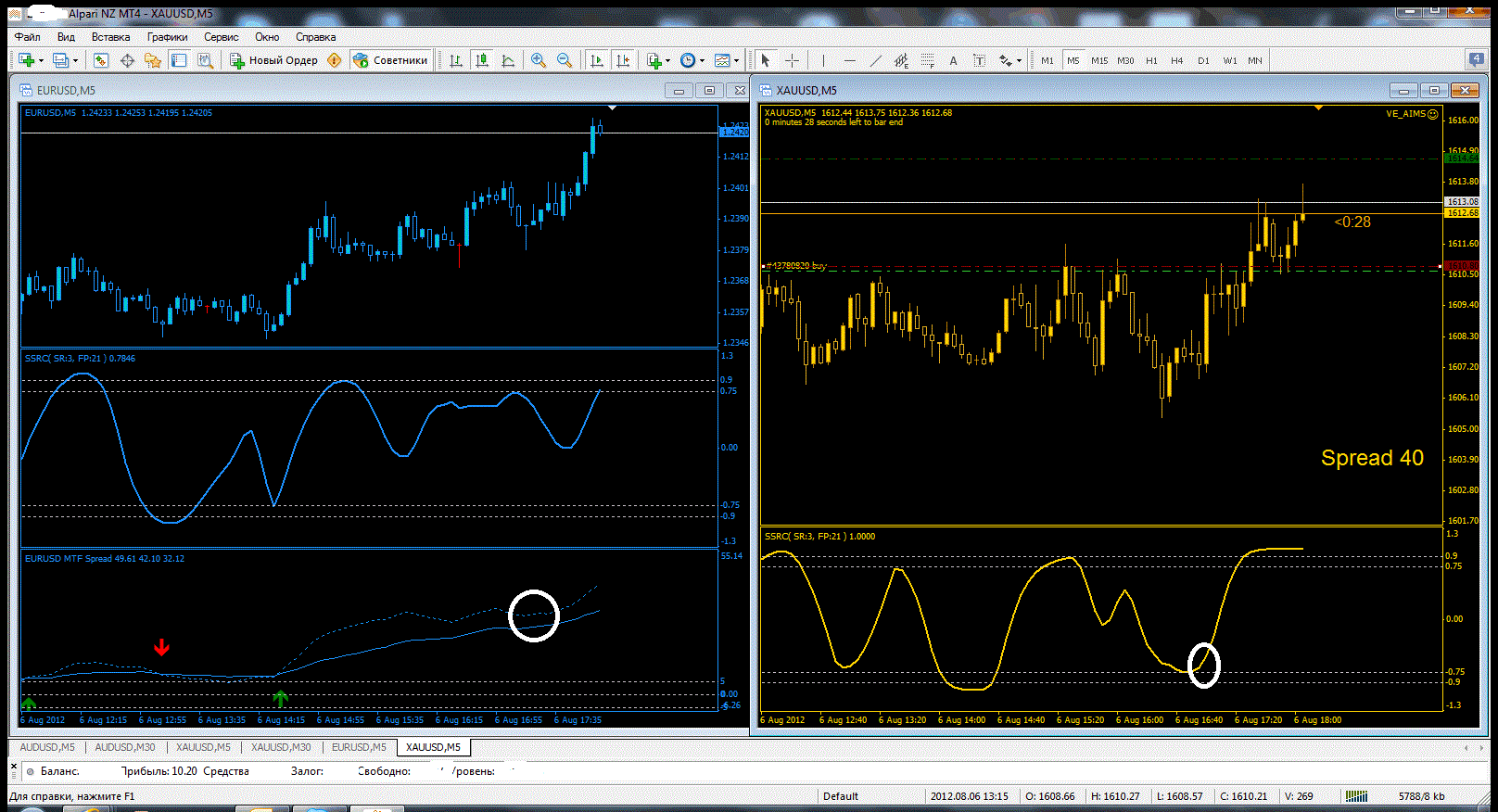This screenshot has height=812, width=1498.
Task: Toggle chart auto scroll
Action: (x=596, y=60)
